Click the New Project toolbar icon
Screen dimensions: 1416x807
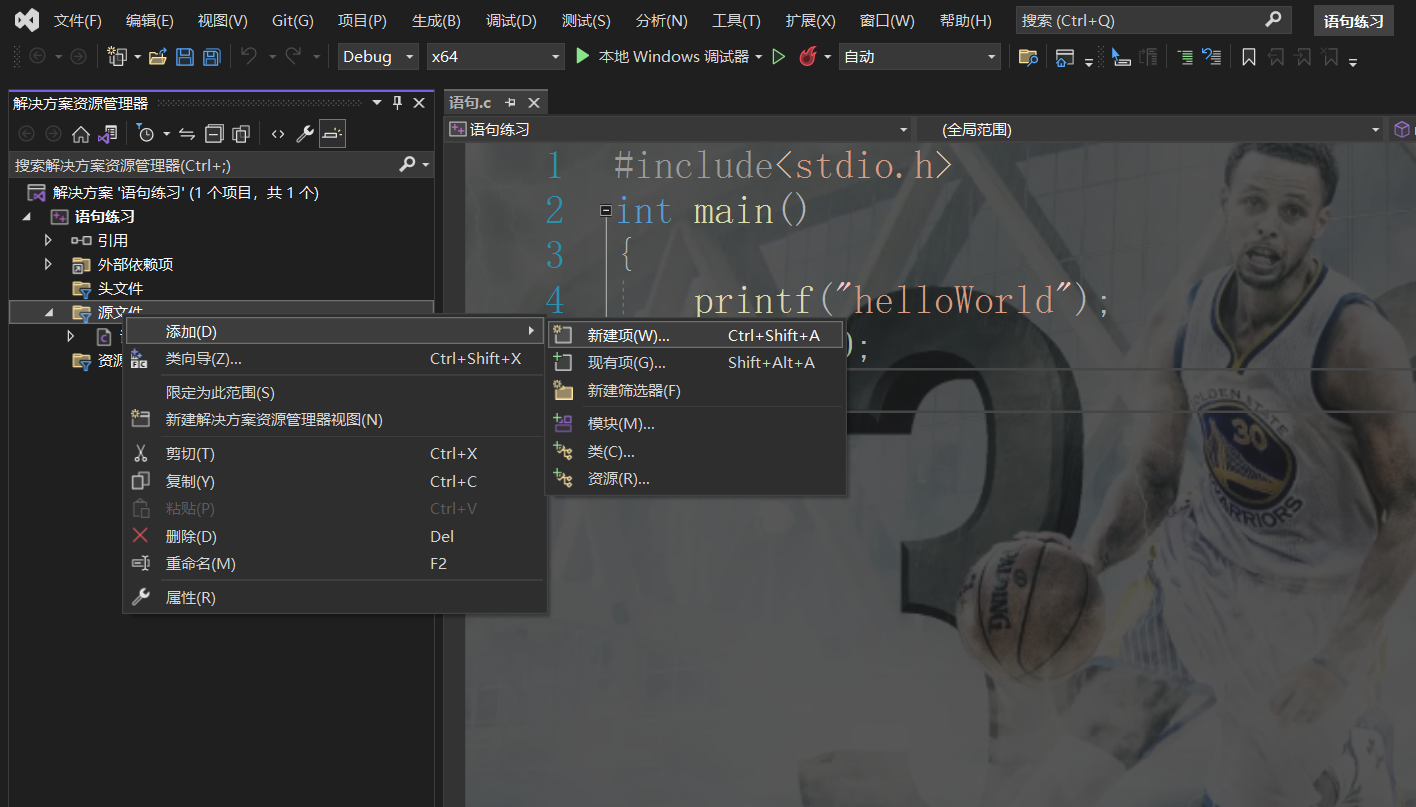(x=118, y=57)
